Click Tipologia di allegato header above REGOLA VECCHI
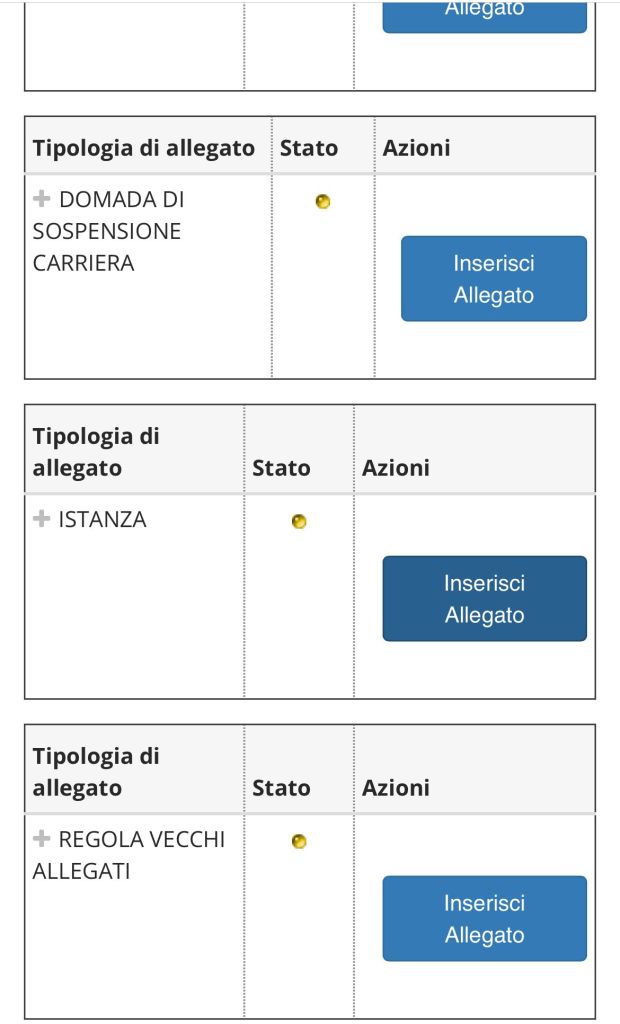The width and height of the screenshot is (620, 1024). [96, 772]
